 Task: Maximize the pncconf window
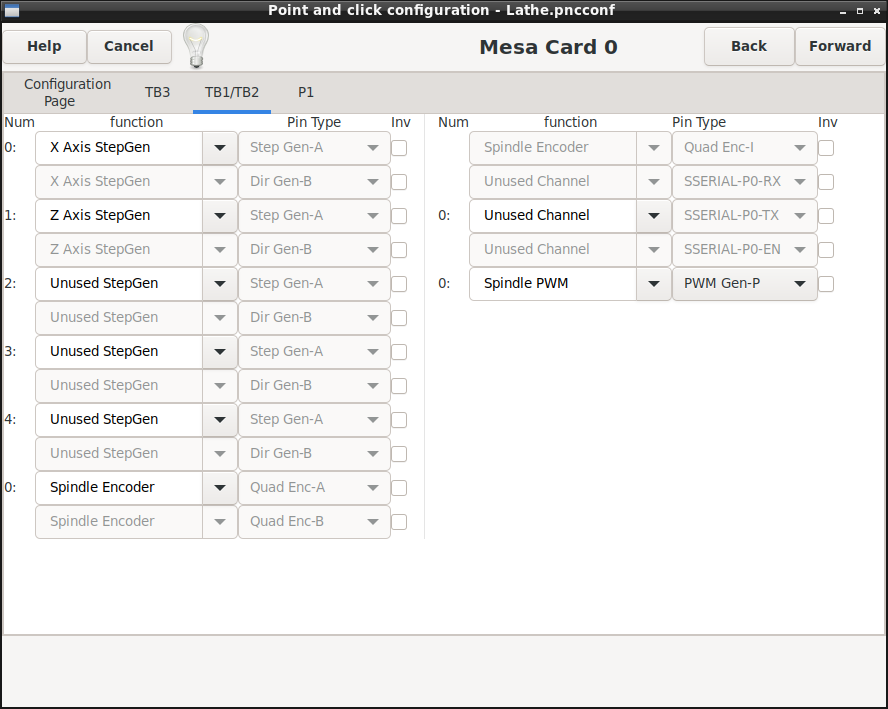860,11
